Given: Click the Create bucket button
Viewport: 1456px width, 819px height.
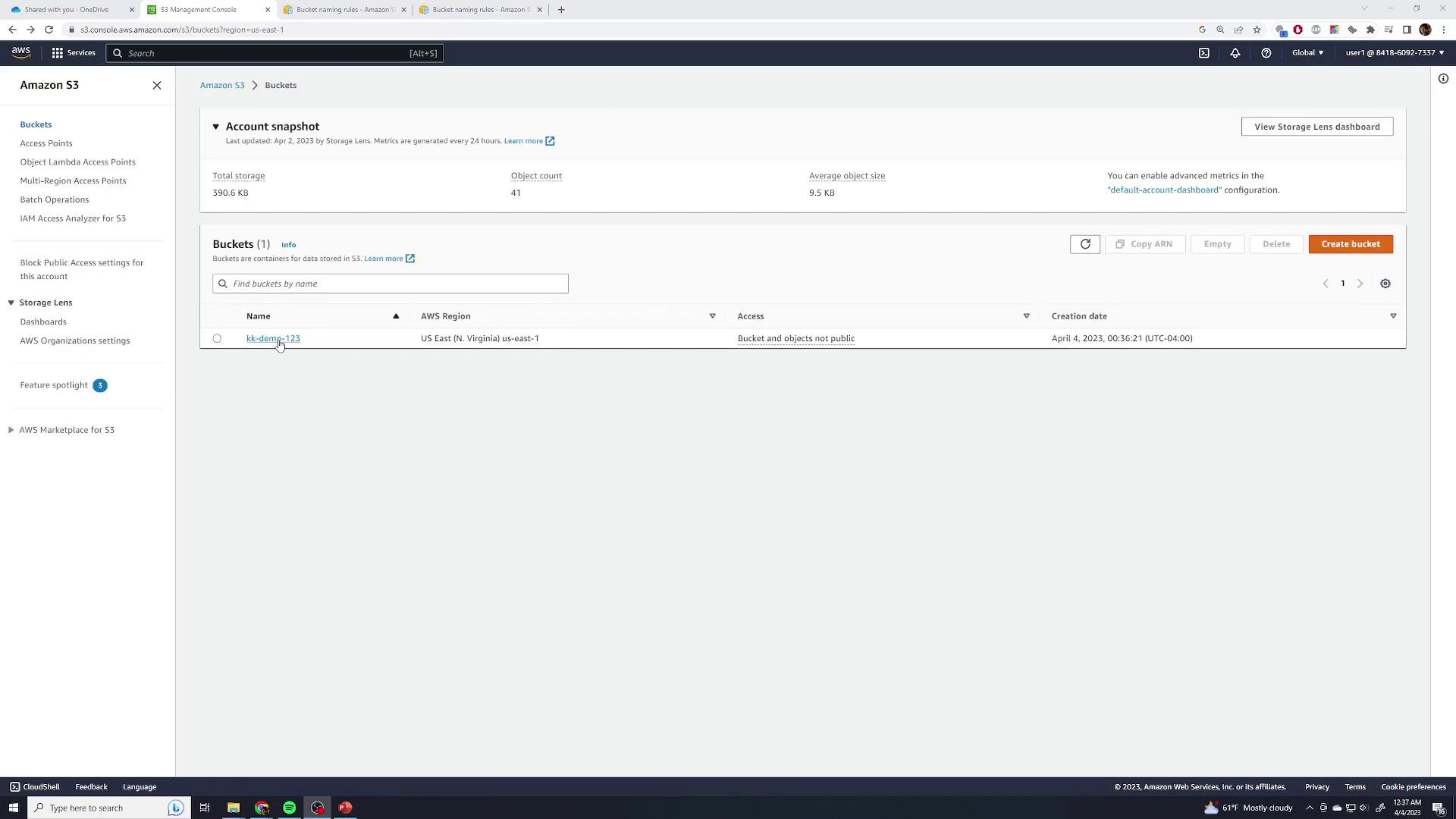Looking at the screenshot, I should [1350, 244].
